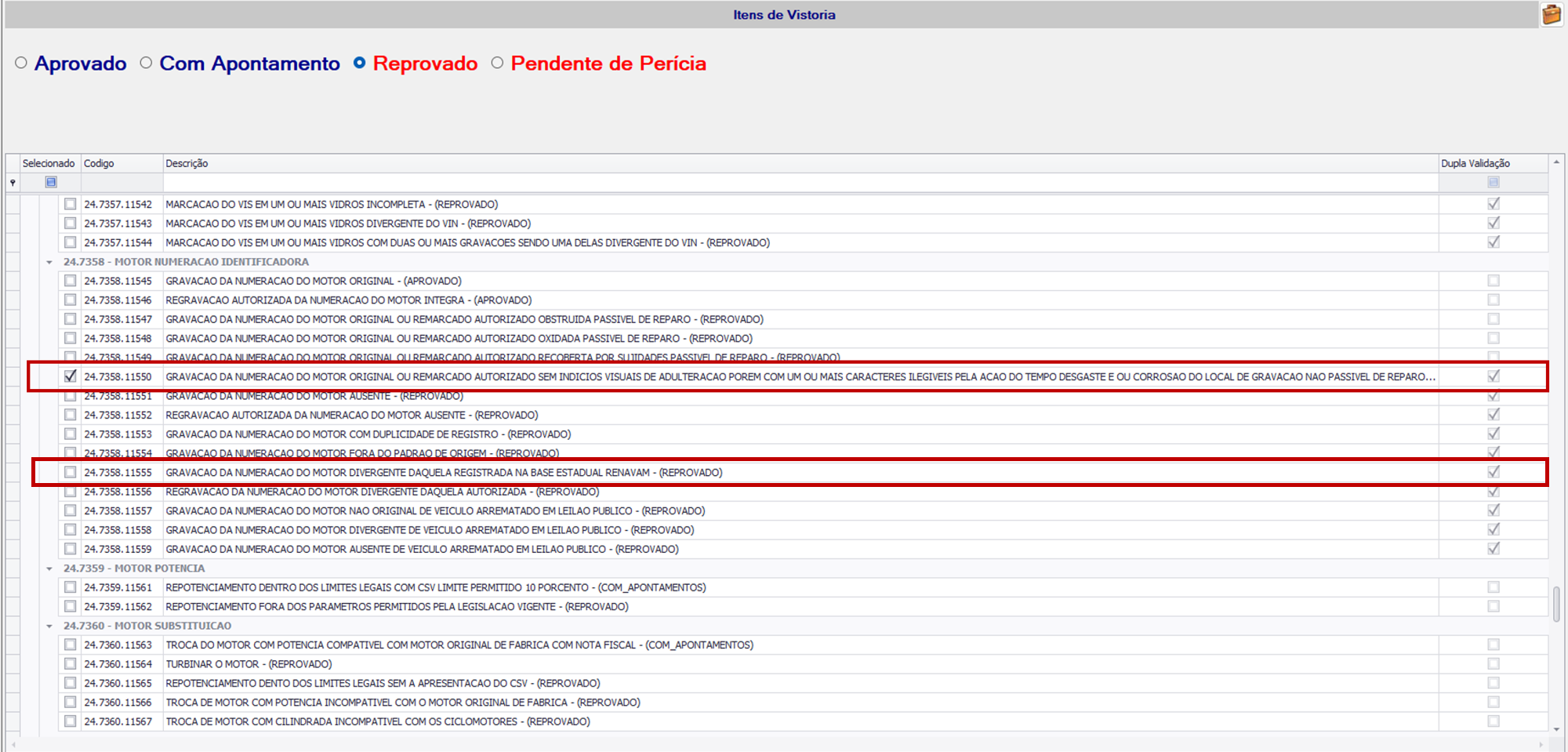Toggle the Dupla Validação box for row 24.7359.11562
1568x752 pixels.
[x=1494, y=606]
